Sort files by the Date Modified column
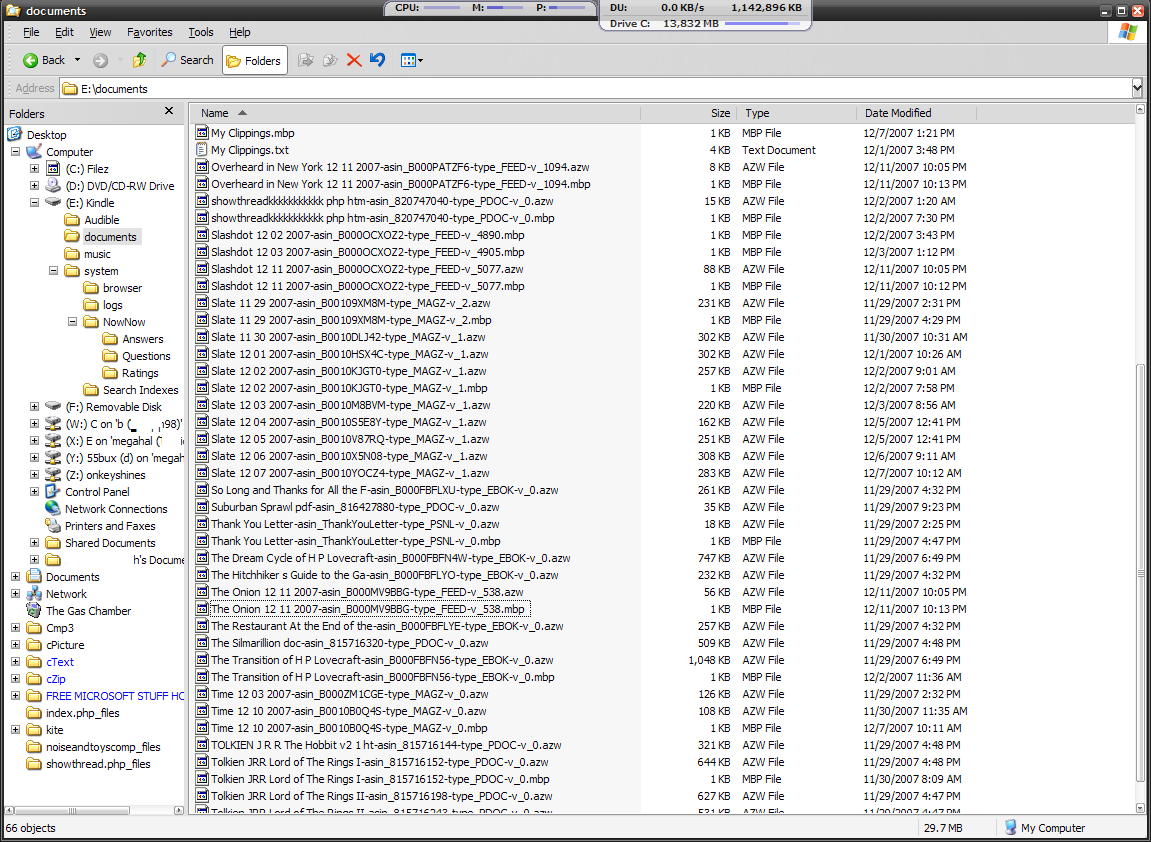 click(916, 113)
